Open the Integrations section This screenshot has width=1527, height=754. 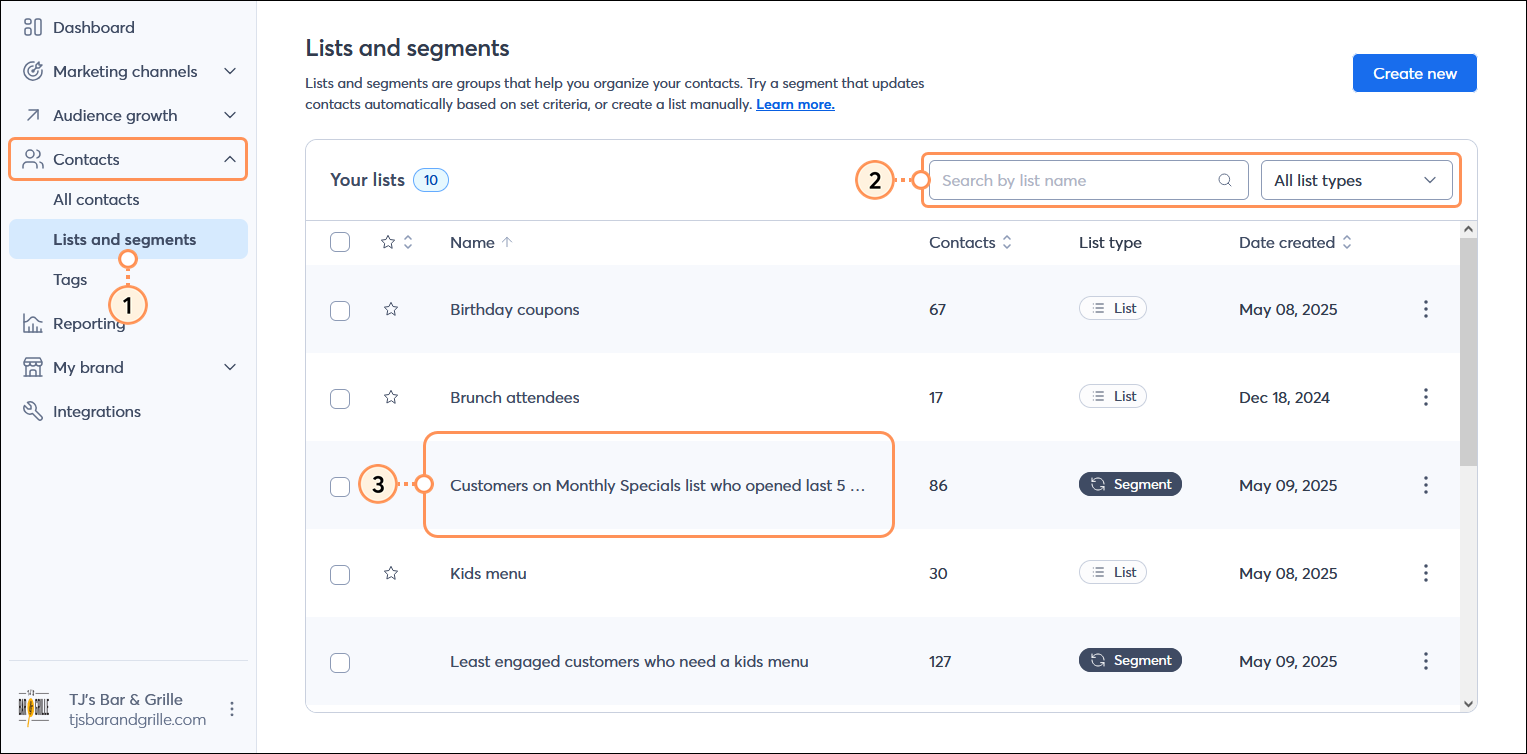[x=97, y=411]
